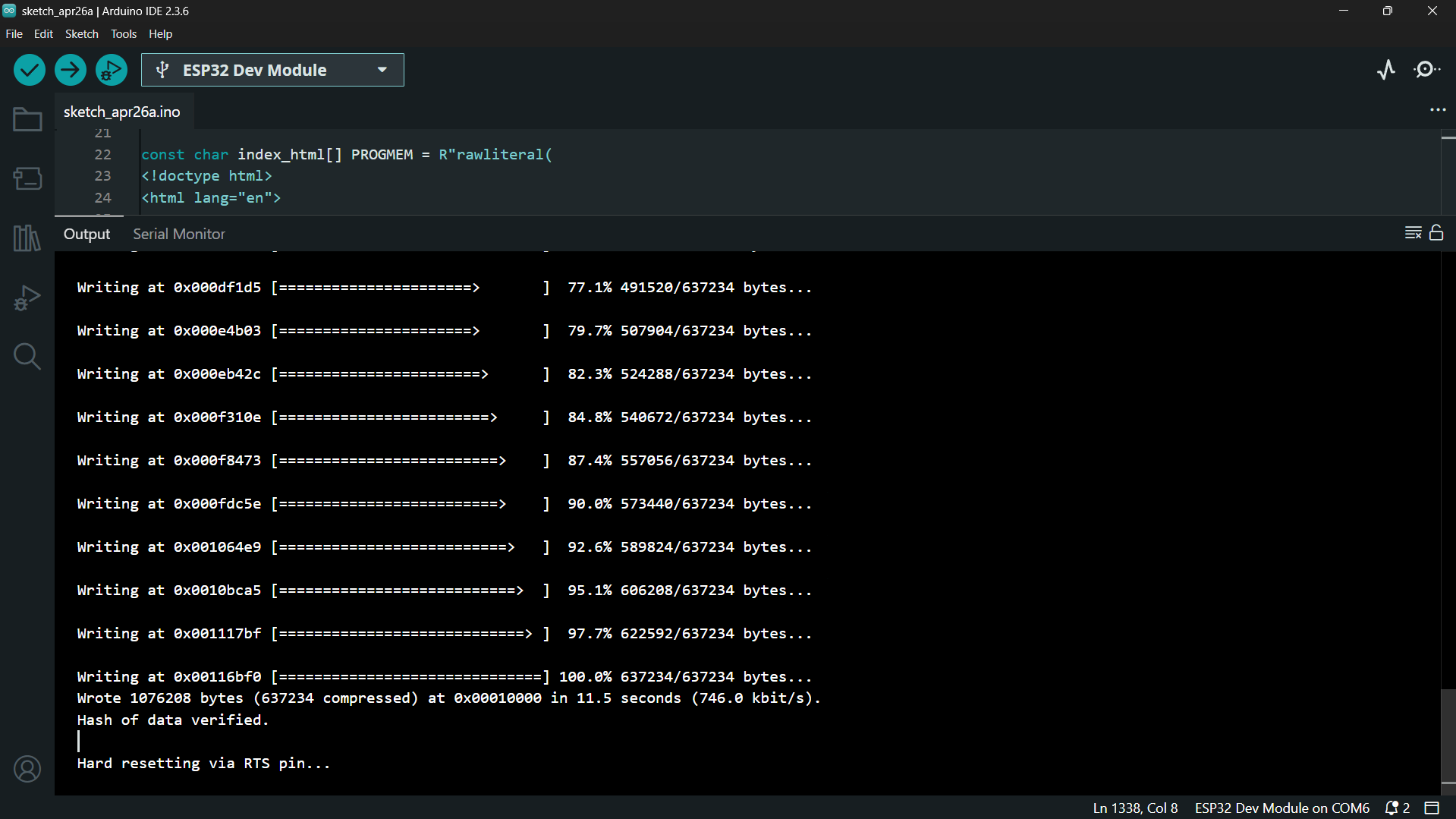Open the Help menu

160,34
